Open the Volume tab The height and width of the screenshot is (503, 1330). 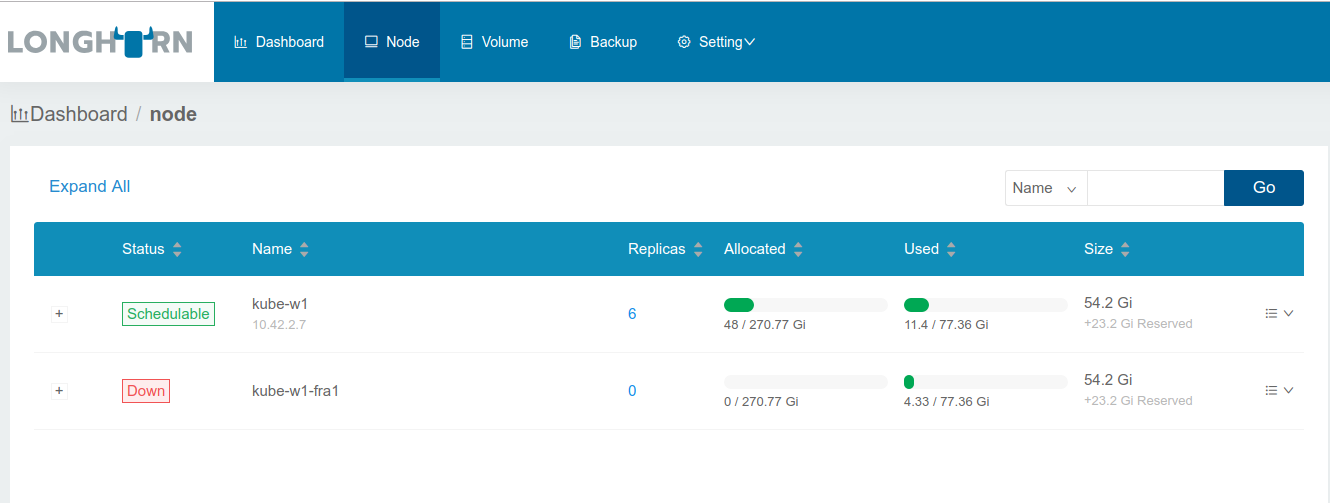pyautogui.click(x=494, y=42)
